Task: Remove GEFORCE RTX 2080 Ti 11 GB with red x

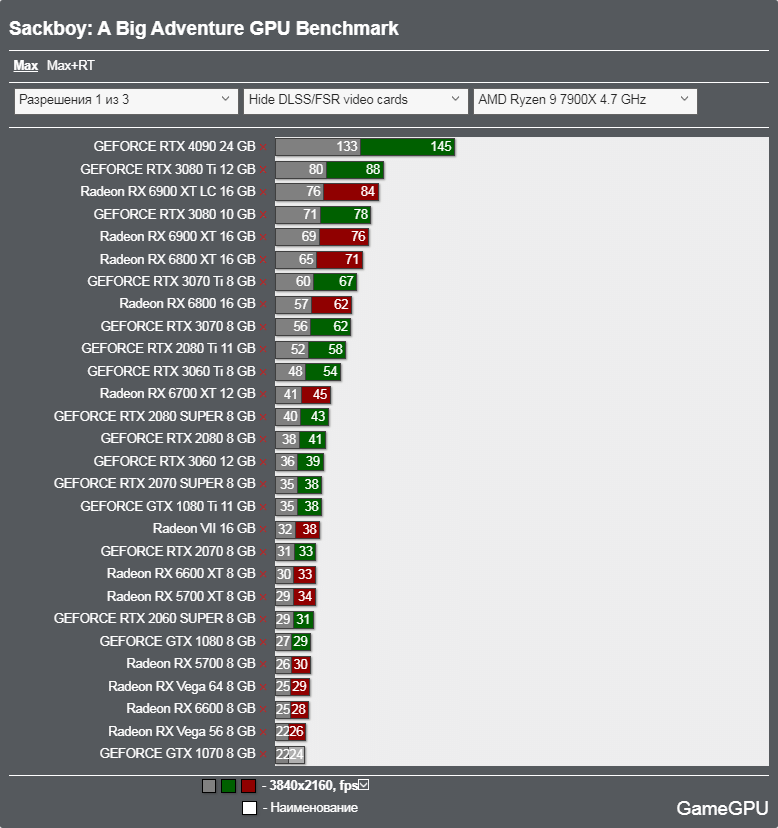Action: [263, 350]
